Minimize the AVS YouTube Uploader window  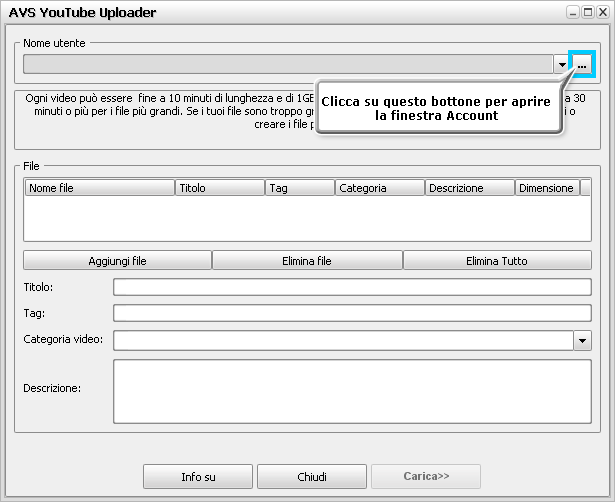click(573, 13)
